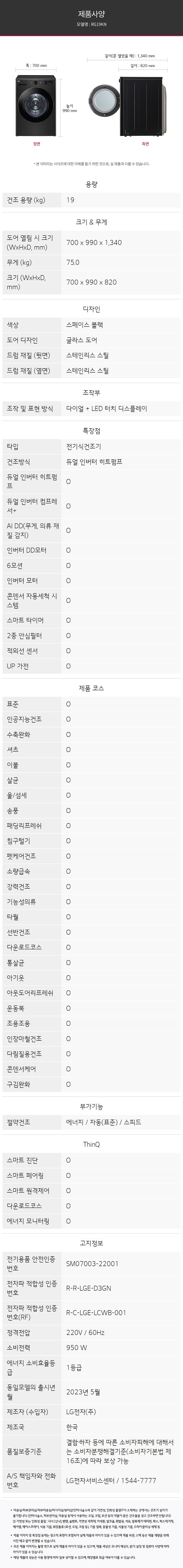Click the 크기 & 무게 section header
This screenshot has height=1568, width=183.
pos(91,222)
